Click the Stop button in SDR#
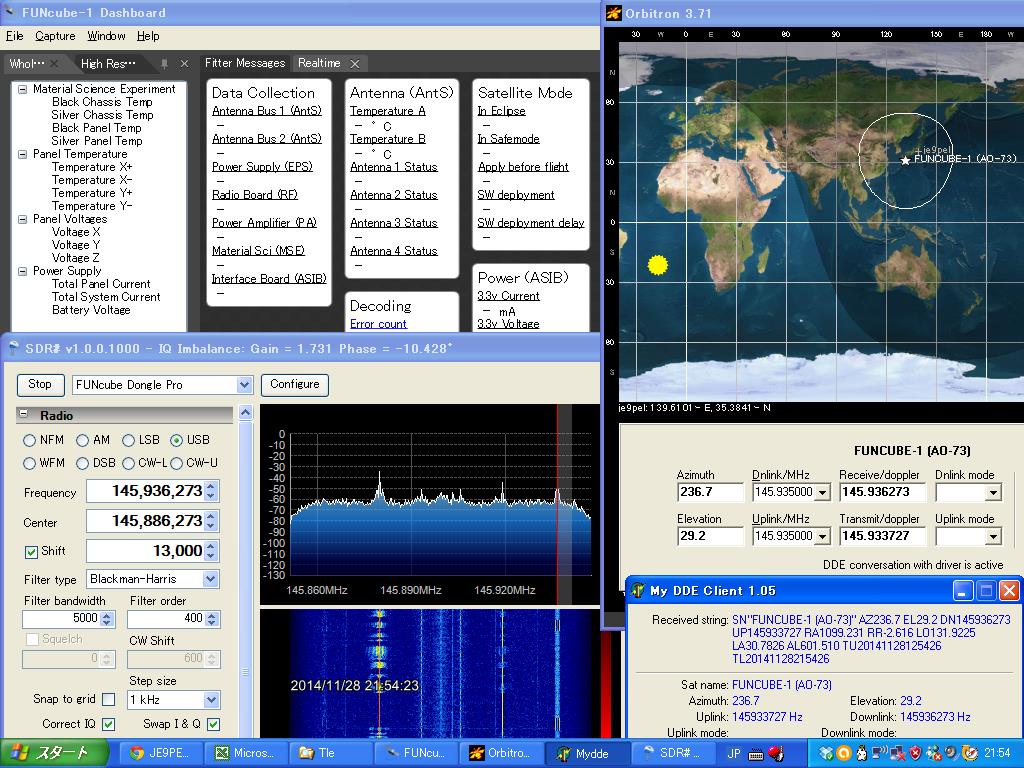 [x=40, y=384]
